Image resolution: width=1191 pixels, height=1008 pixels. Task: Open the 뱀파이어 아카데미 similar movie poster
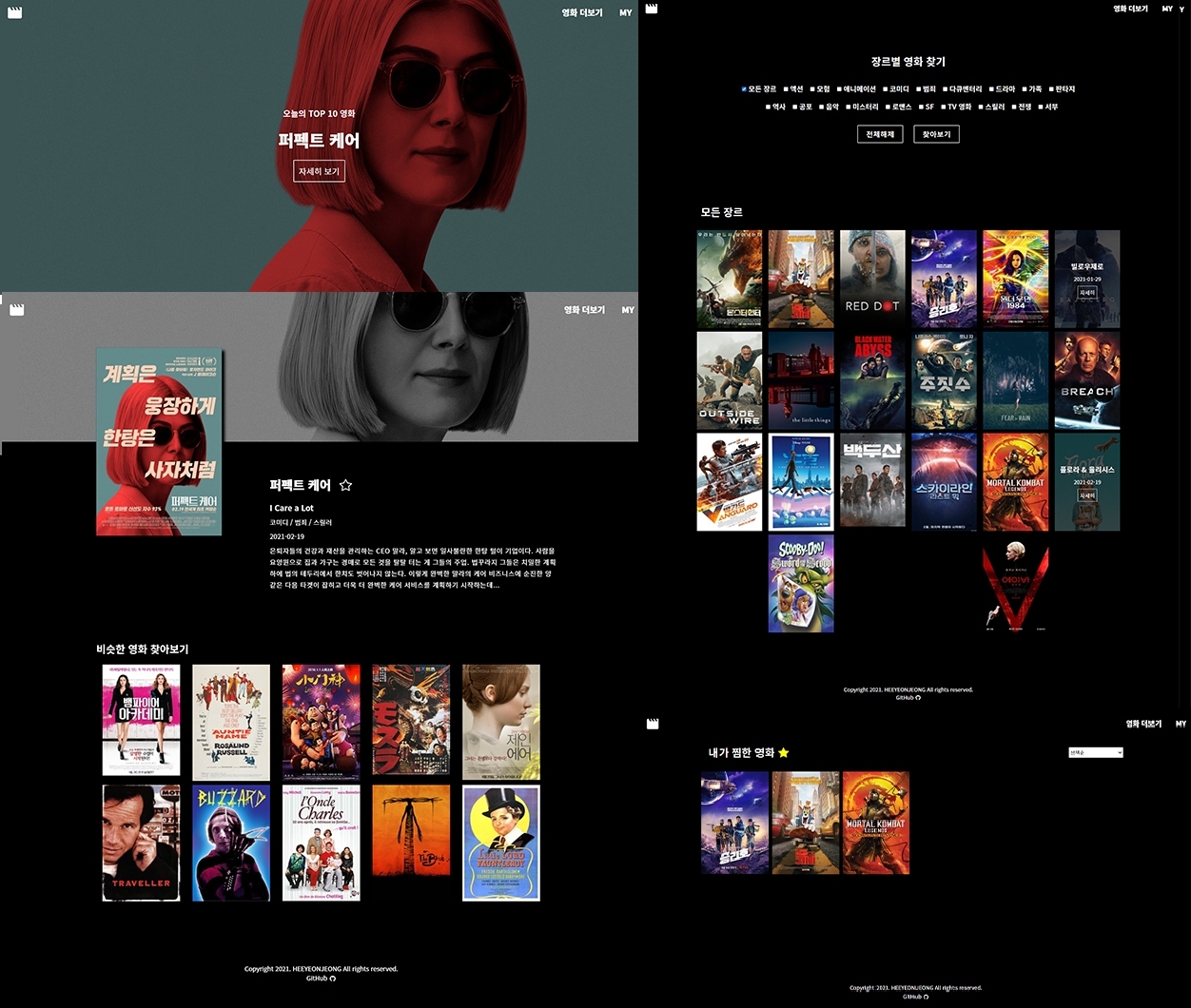141,722
